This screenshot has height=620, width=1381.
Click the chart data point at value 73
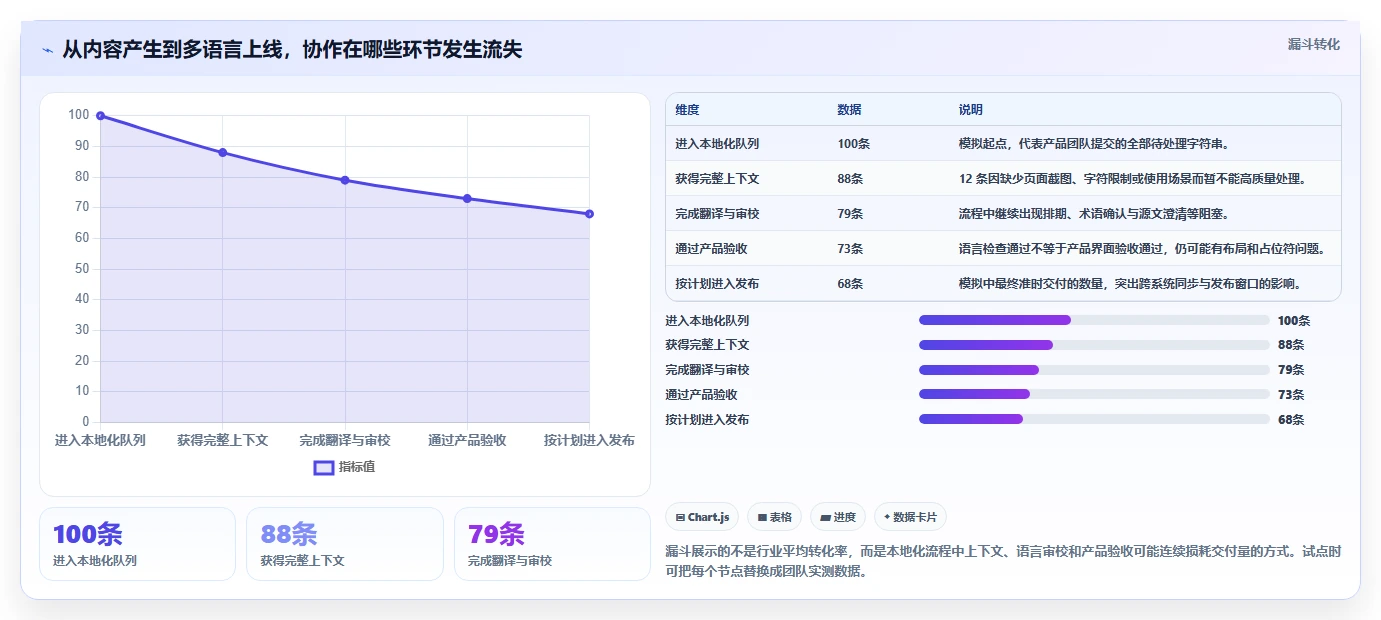(x=467, y=199)
